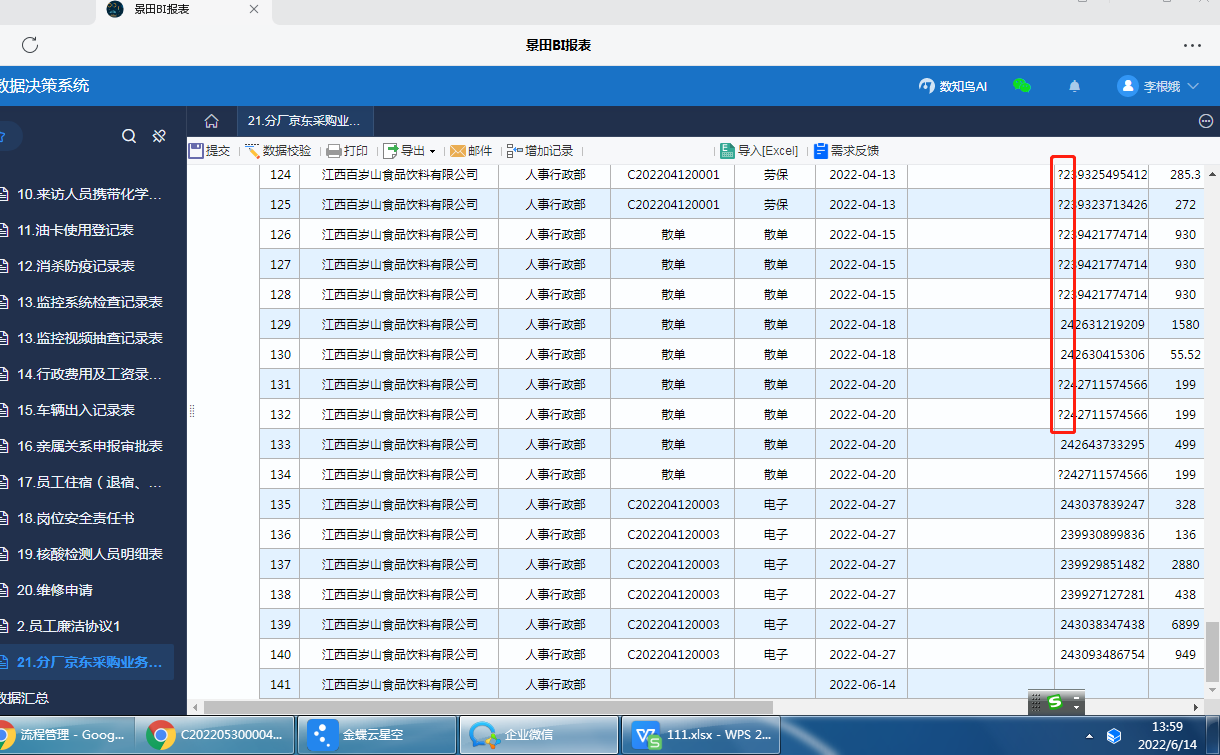This screenshot has width=1220, height=755.
Task: Open 17.员工住宿（退宿、… item
Action: (87, 482)
